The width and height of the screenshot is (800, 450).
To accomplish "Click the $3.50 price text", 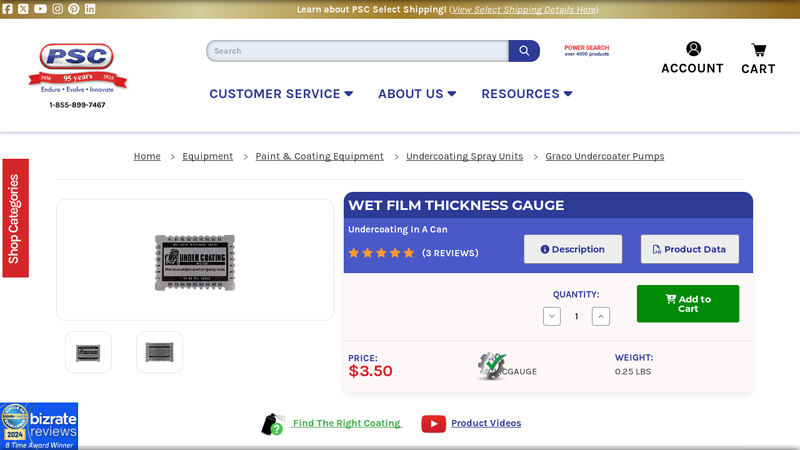I will 370,371.
